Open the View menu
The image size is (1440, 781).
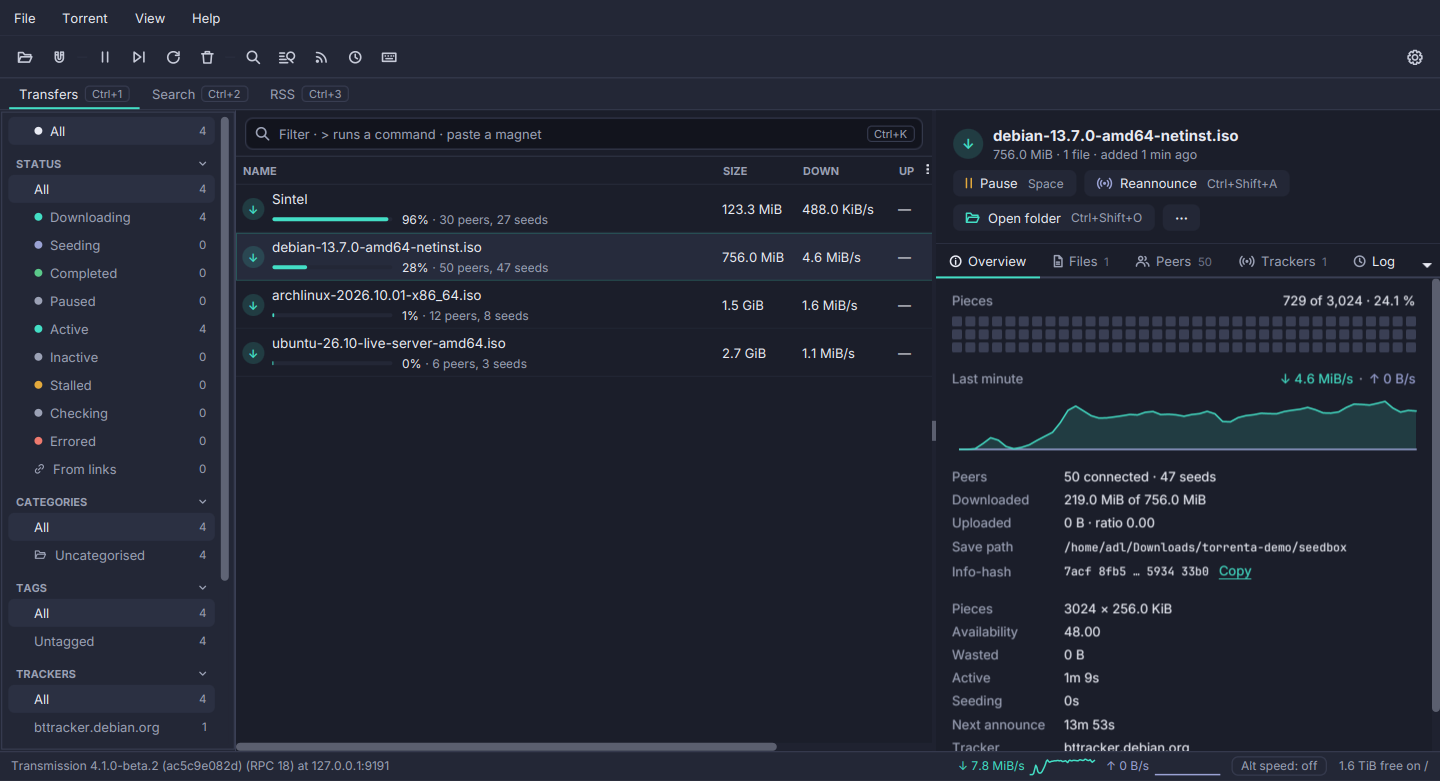pyautogui.click(x=150, y=18)
